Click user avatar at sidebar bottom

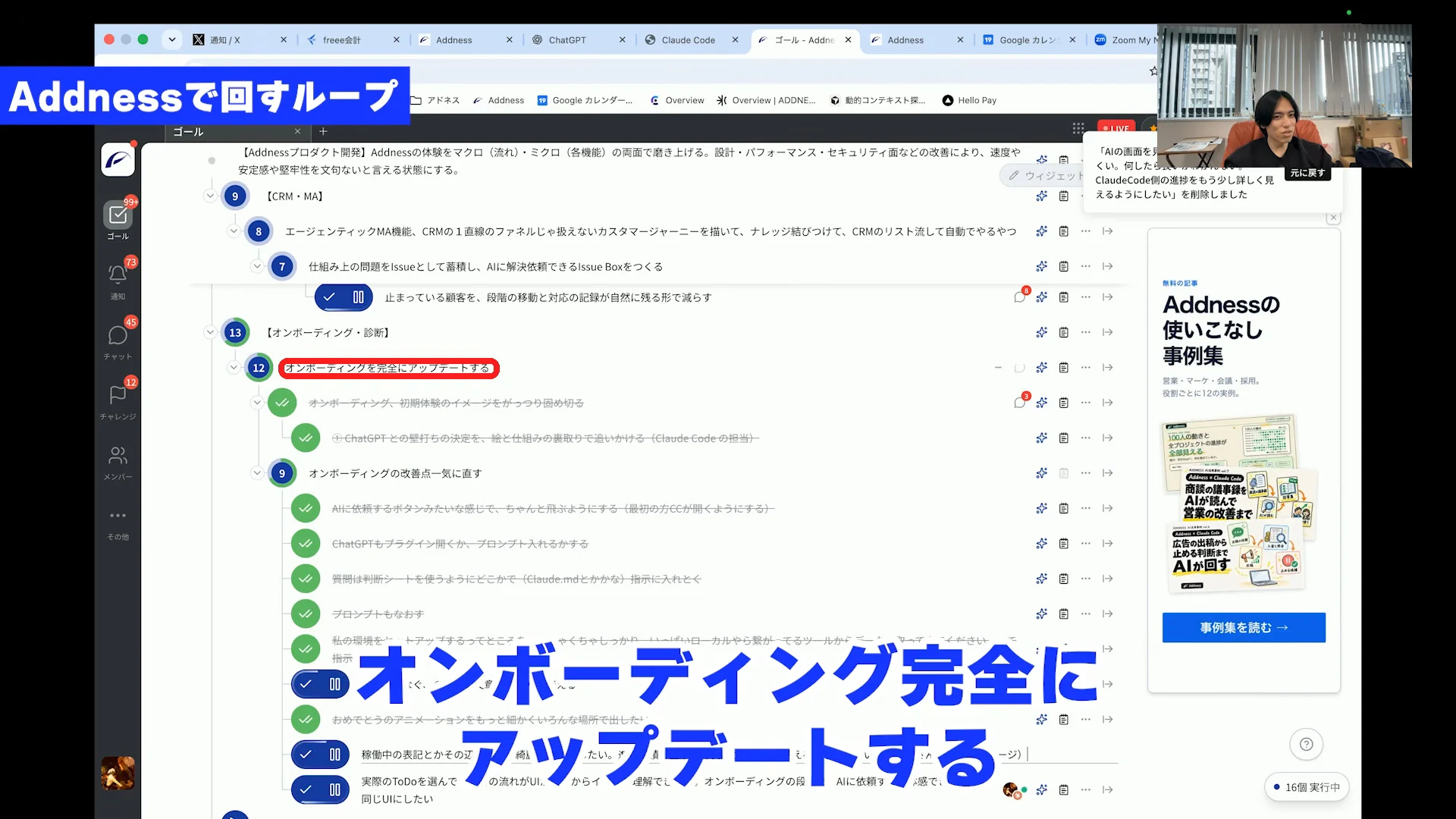tap(118, 773)
